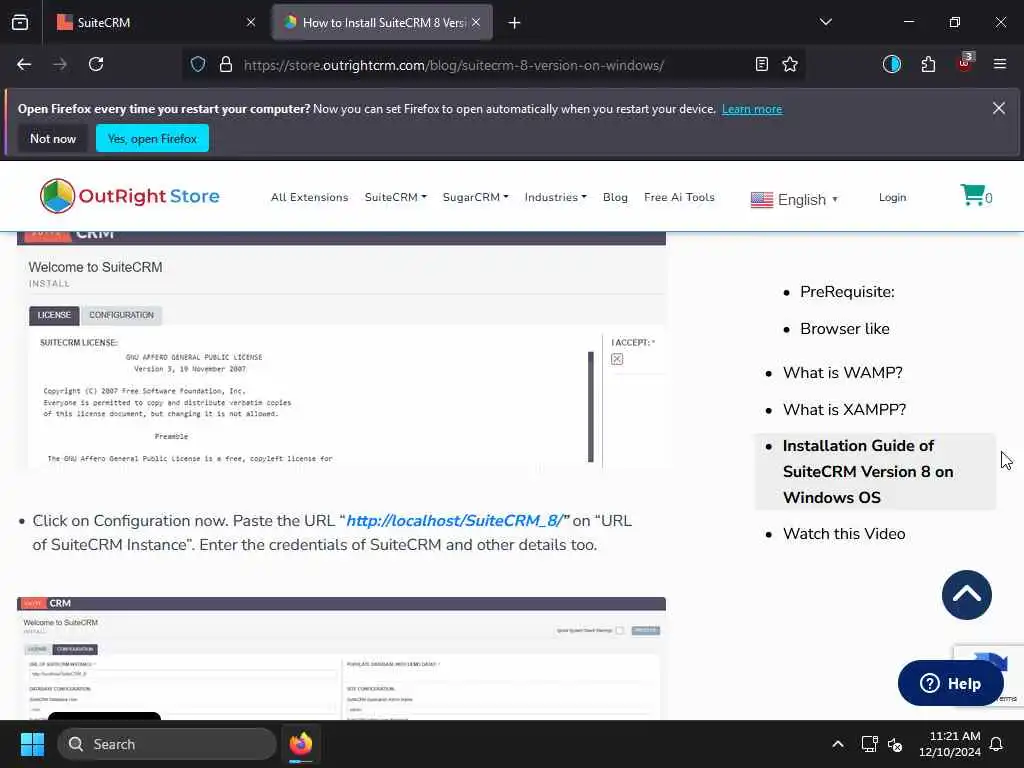Screen dimensions: 1024x768
Task: Open the Blog menu item
Action: pos(615,197)
